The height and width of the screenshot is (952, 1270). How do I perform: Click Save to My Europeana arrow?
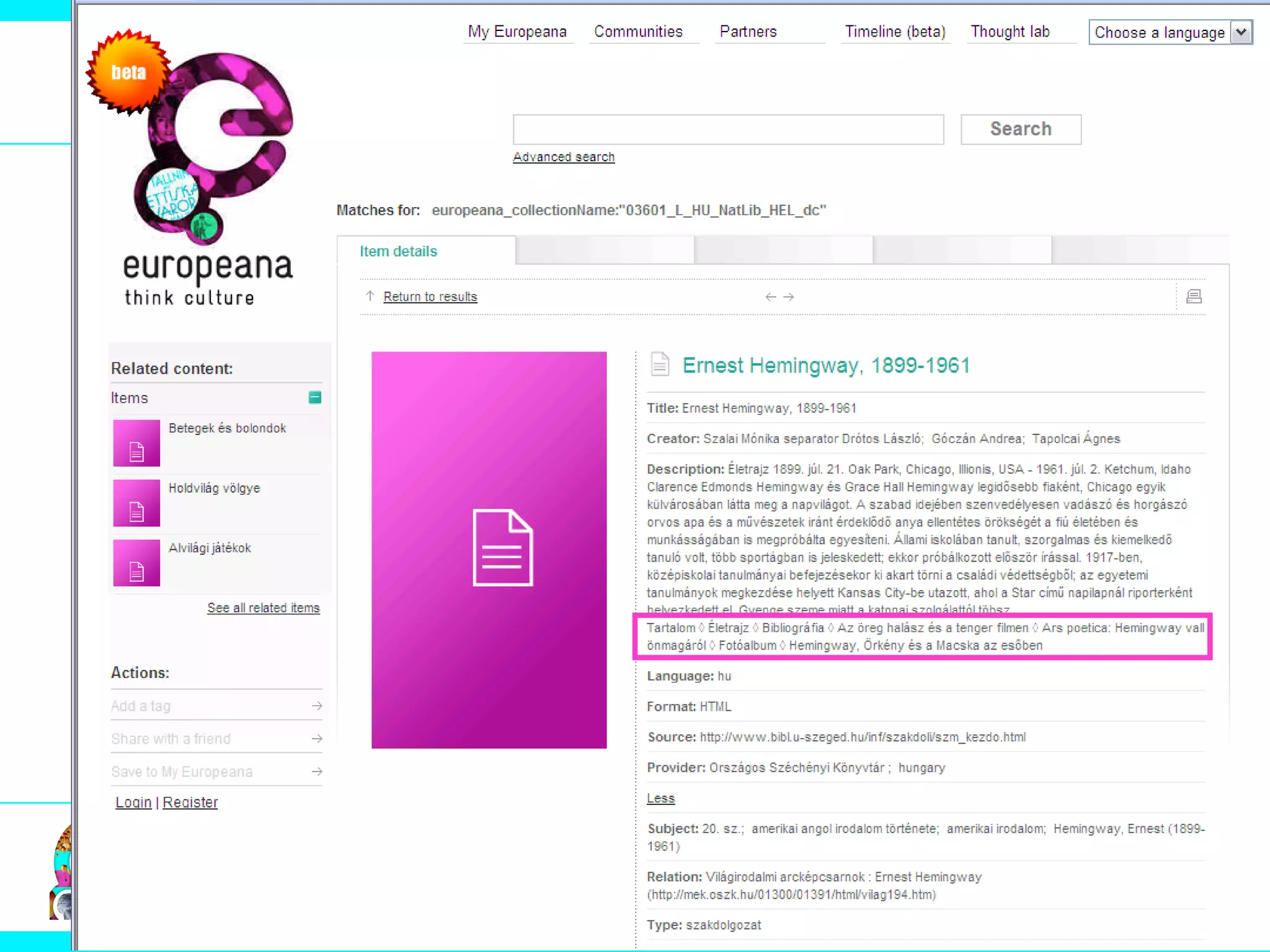[x=317, y=772]
